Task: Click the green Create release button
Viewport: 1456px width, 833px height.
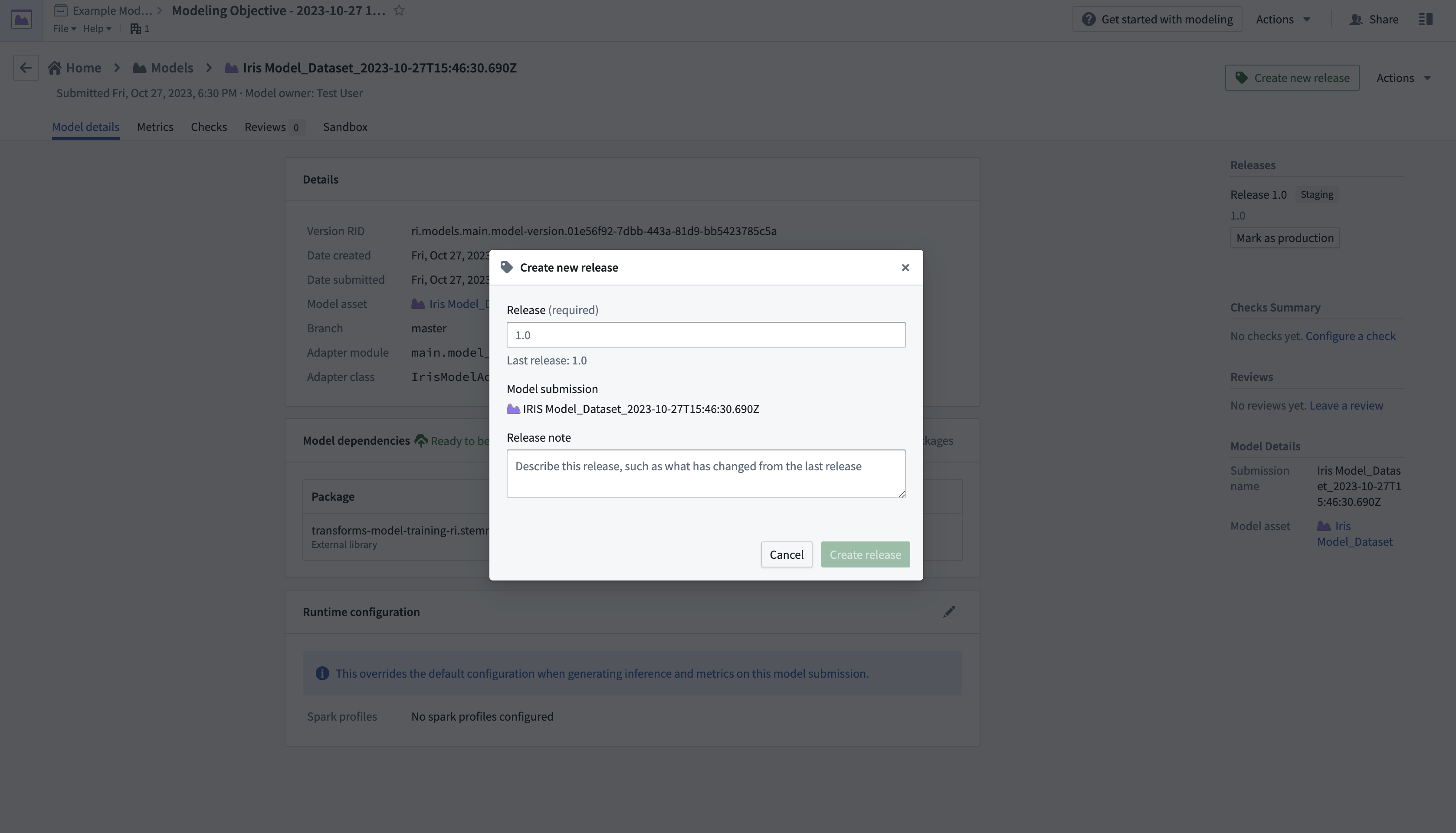Action: (x=865, y=554)
